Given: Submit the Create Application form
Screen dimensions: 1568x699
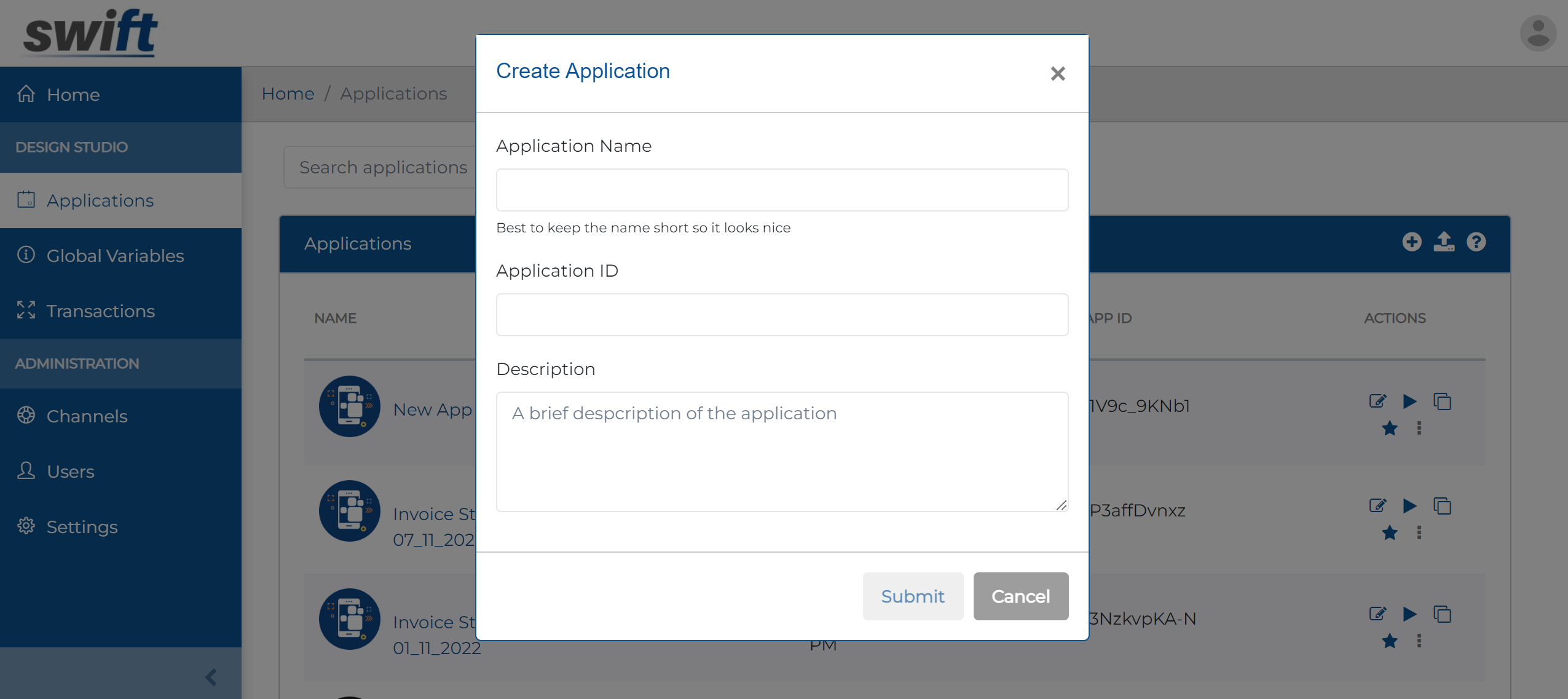Looking at the screenshot, I should point(913,596).
